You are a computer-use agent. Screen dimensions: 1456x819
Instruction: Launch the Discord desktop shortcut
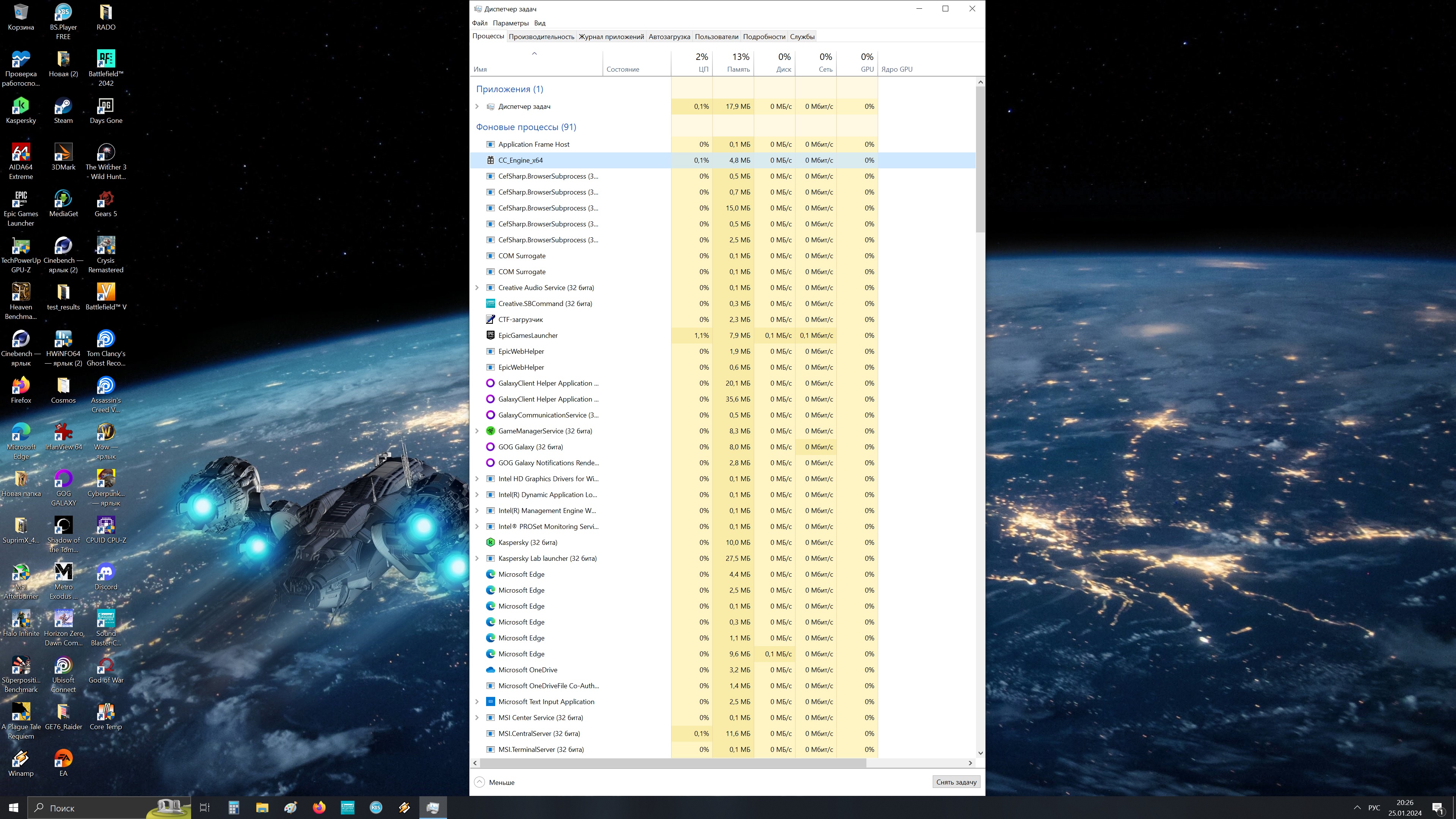(106, 573)
